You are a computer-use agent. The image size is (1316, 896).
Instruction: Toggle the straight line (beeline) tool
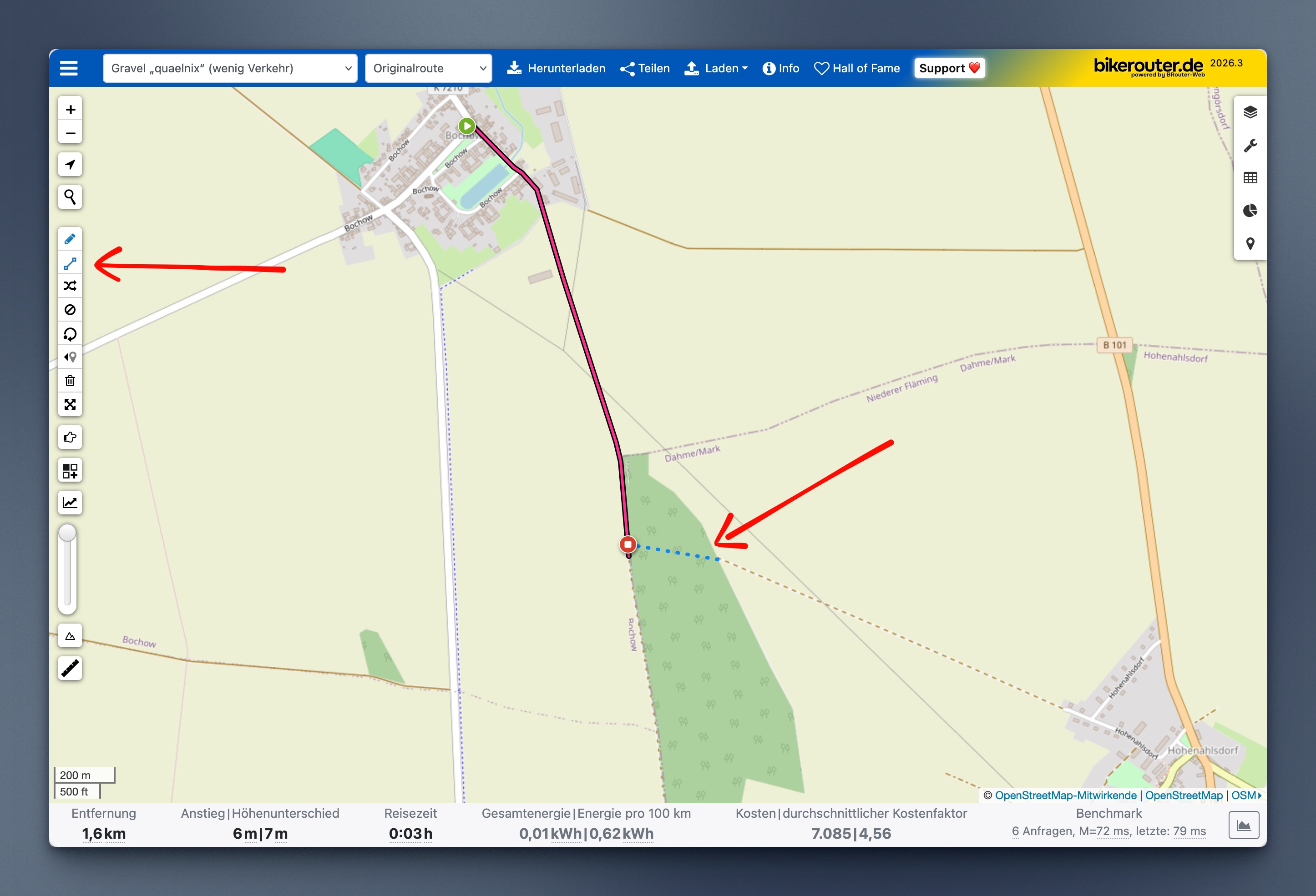(x=70, y=263)
